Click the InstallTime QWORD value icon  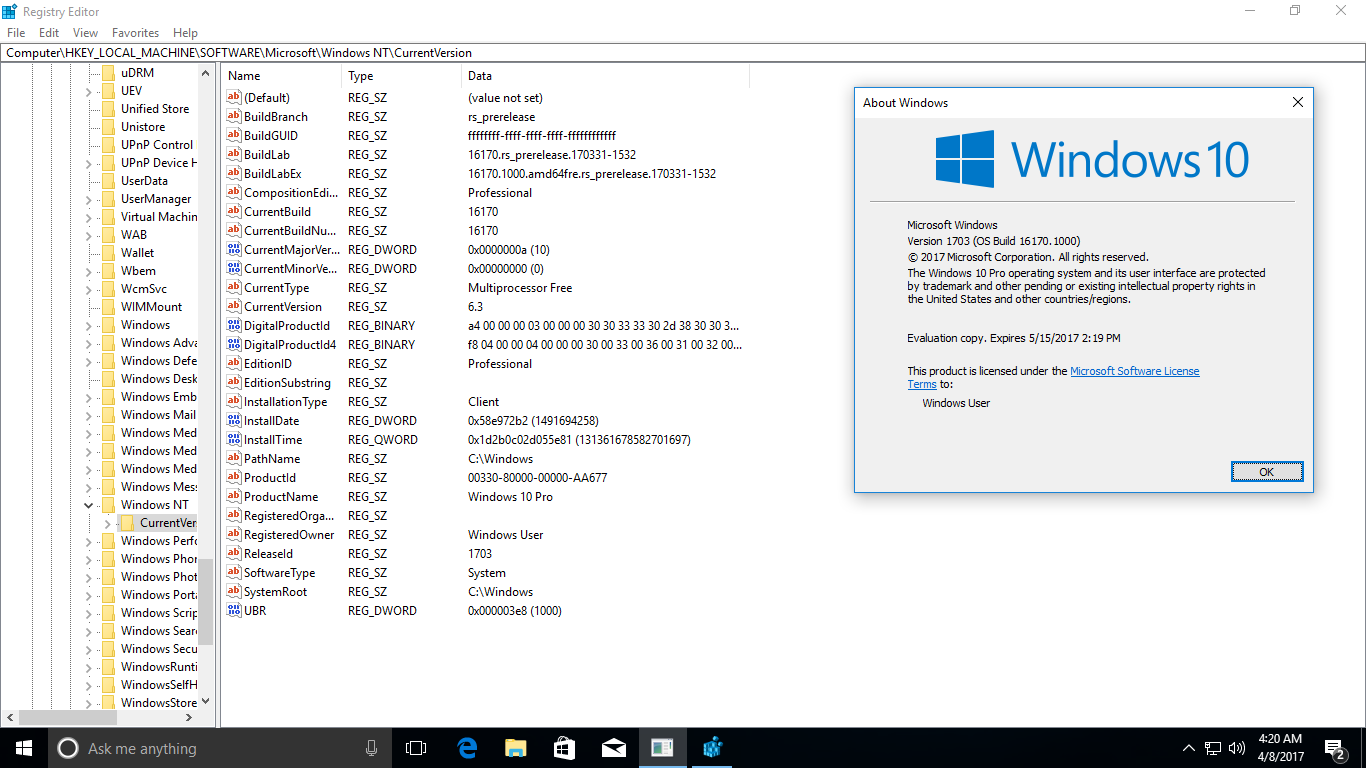point(234,440)
